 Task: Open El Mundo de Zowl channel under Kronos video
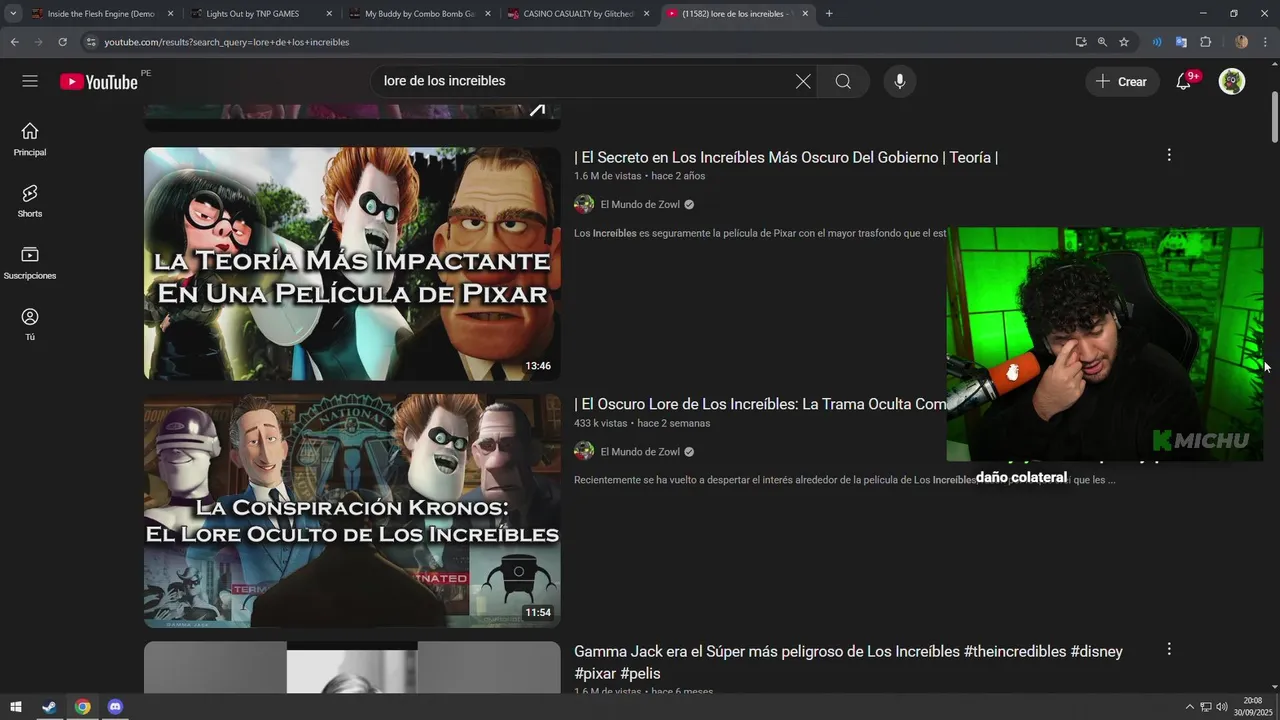click(640, 452)
